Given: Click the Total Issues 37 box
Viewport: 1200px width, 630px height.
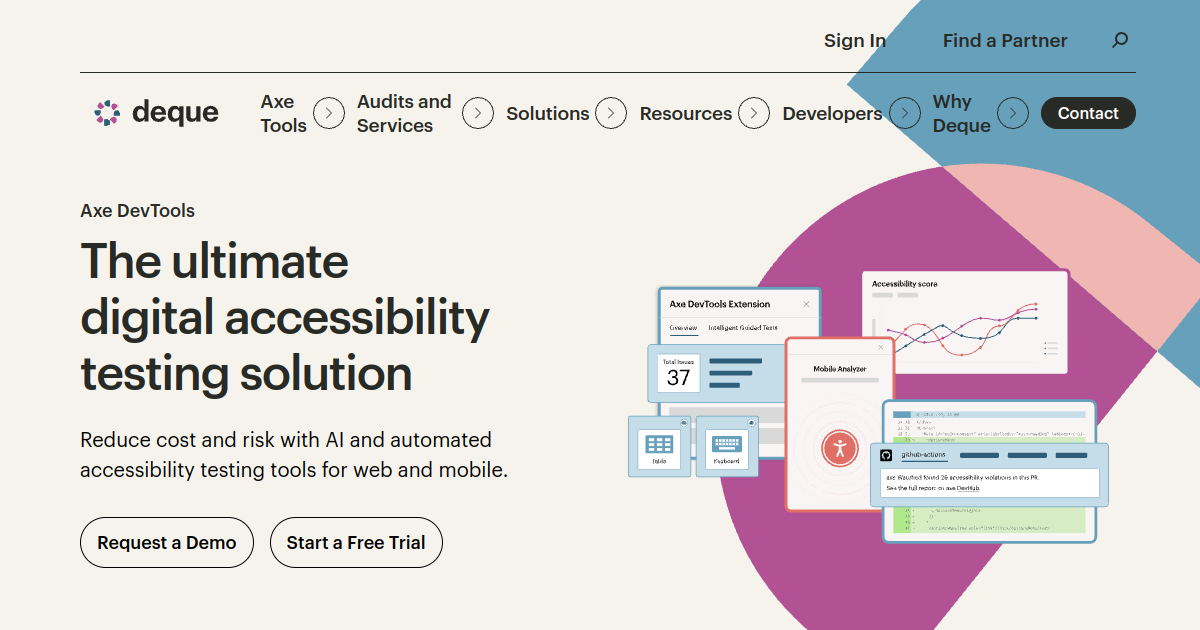Looking at the screenshot, I should coord(679,372).
